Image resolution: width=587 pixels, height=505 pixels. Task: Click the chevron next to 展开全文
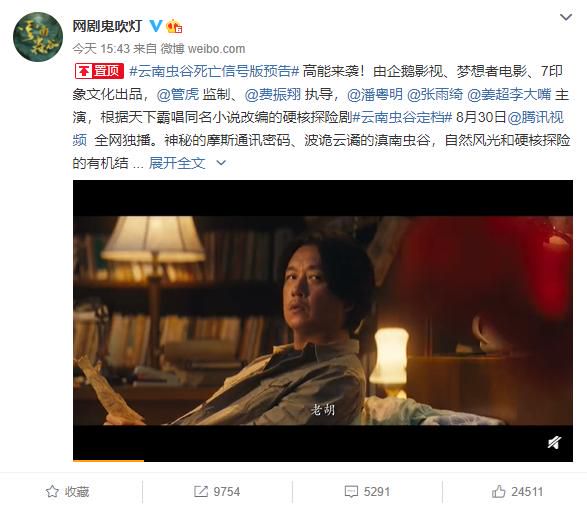click(221, 163)
